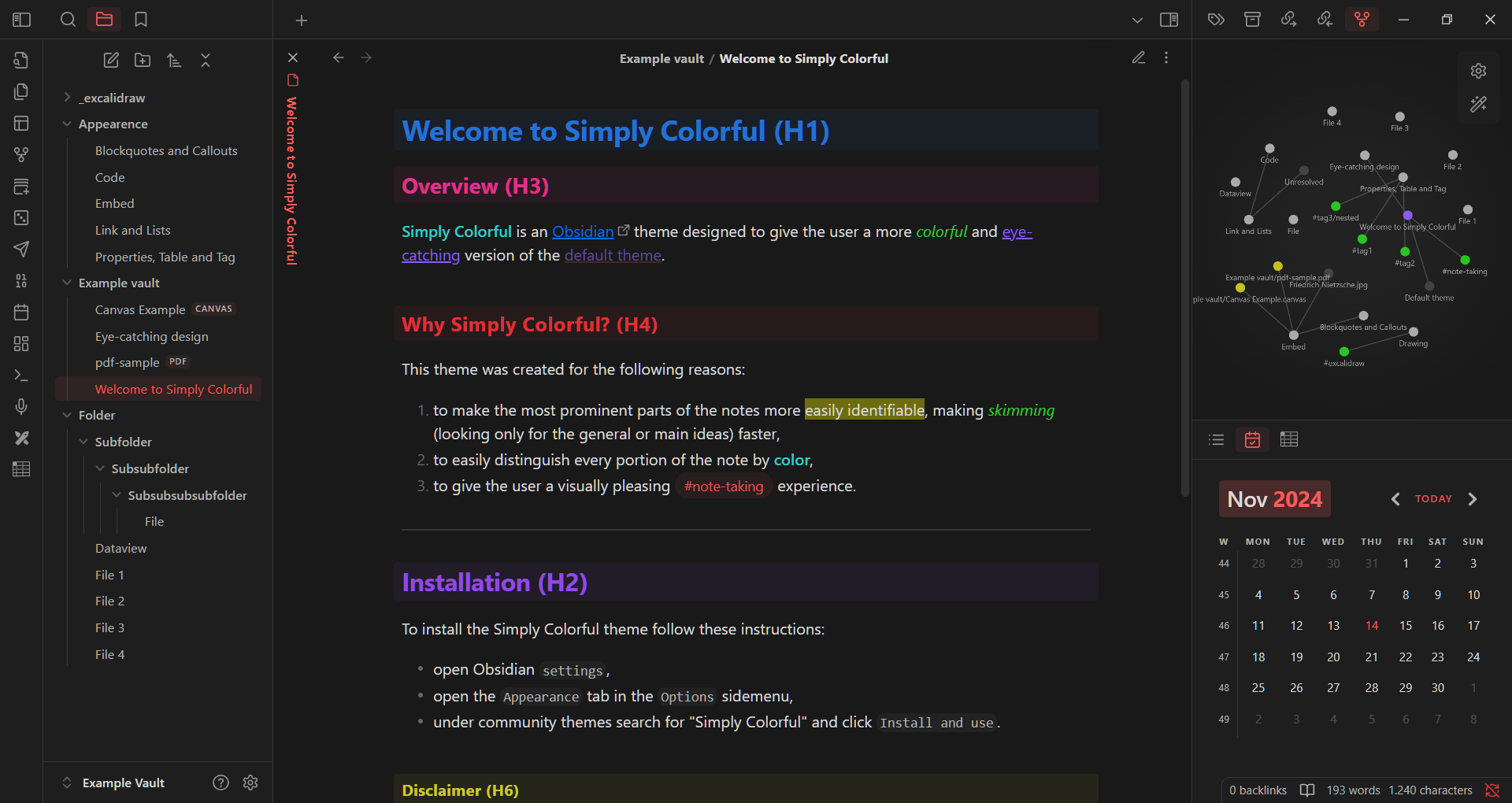Screen dimensions: 1512x803
Task: Open the search pane icon
Action: click(x=69, y=20)
